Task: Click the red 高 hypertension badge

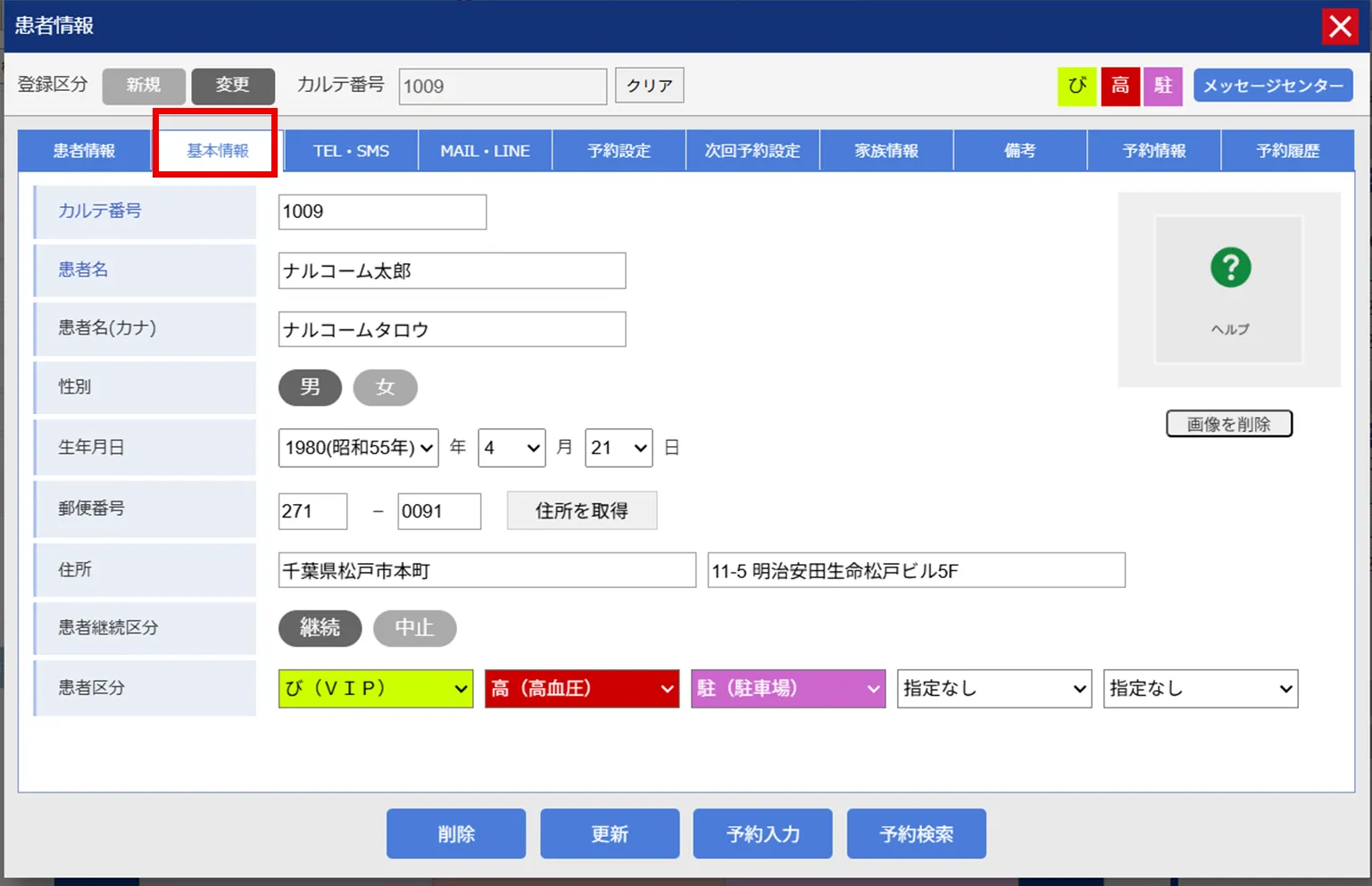Action: pyautogui.click(x=1119, y=86)
